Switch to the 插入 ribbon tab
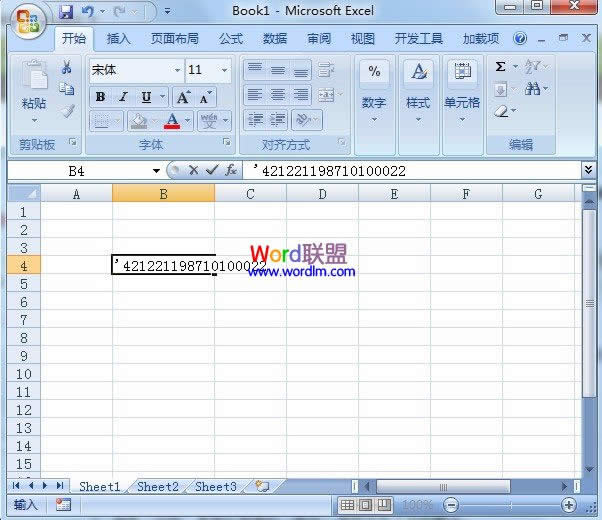602x520 pixels. click(x=119, y=39)
